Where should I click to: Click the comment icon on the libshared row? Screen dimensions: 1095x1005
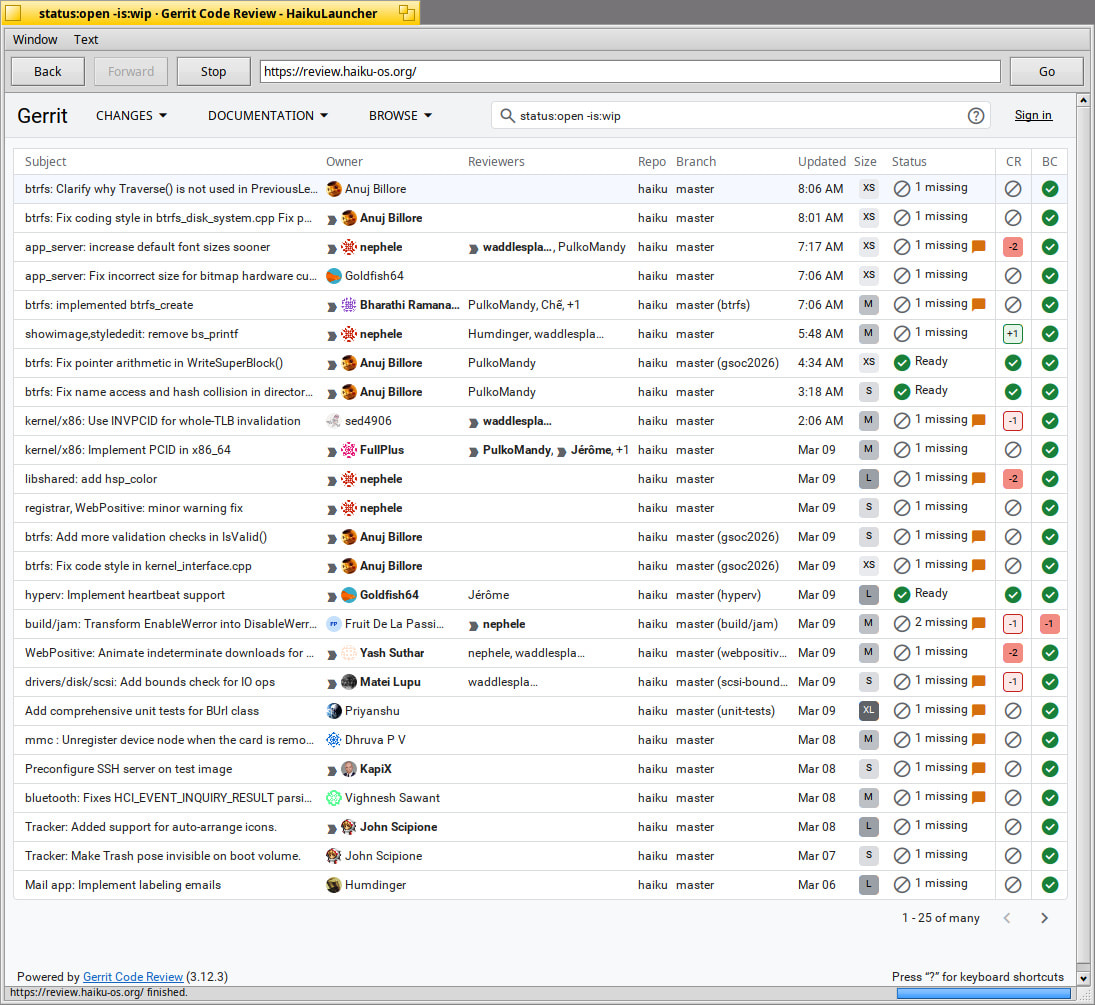pos(978,479)
